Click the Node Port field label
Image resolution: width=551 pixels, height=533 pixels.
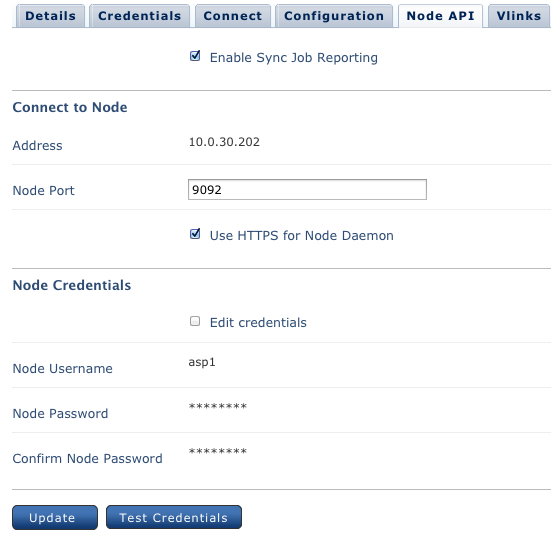(x=44, y=190)
